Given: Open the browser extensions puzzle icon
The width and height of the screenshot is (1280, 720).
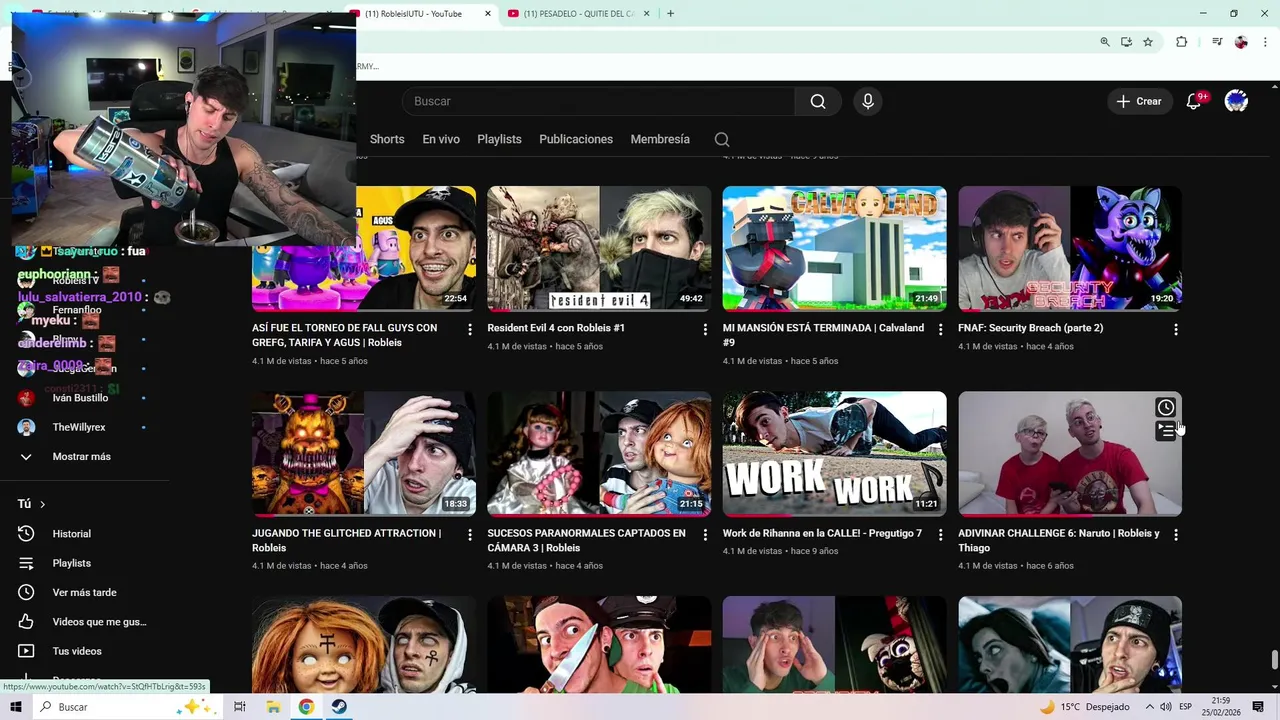Looking at the screenshot, I should click(1182, 42).
